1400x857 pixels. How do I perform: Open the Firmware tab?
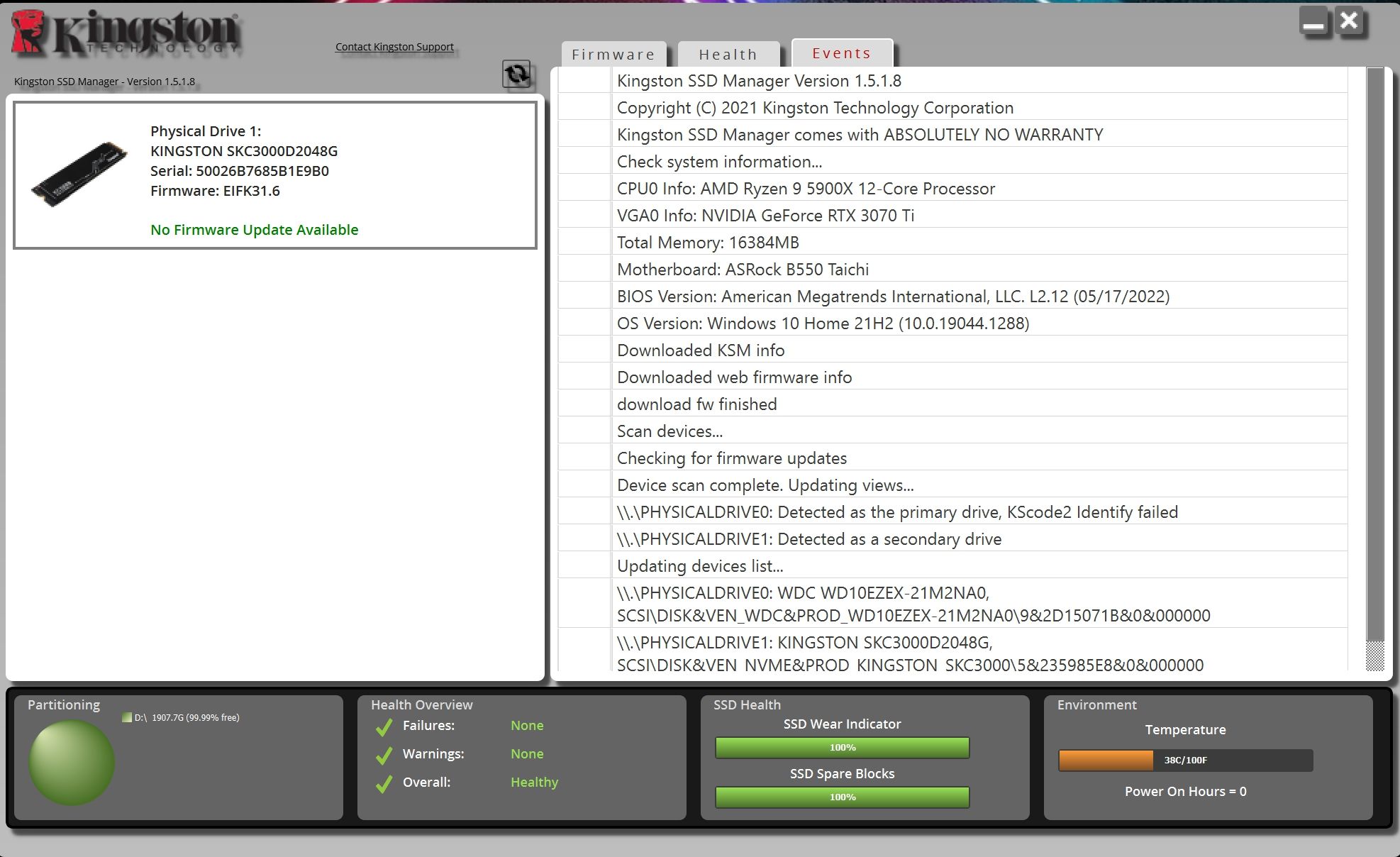tap(613, 55)
